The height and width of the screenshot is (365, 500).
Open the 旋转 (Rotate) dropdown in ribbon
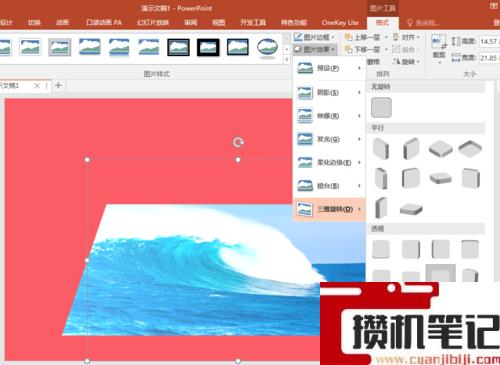pos(406,62)
